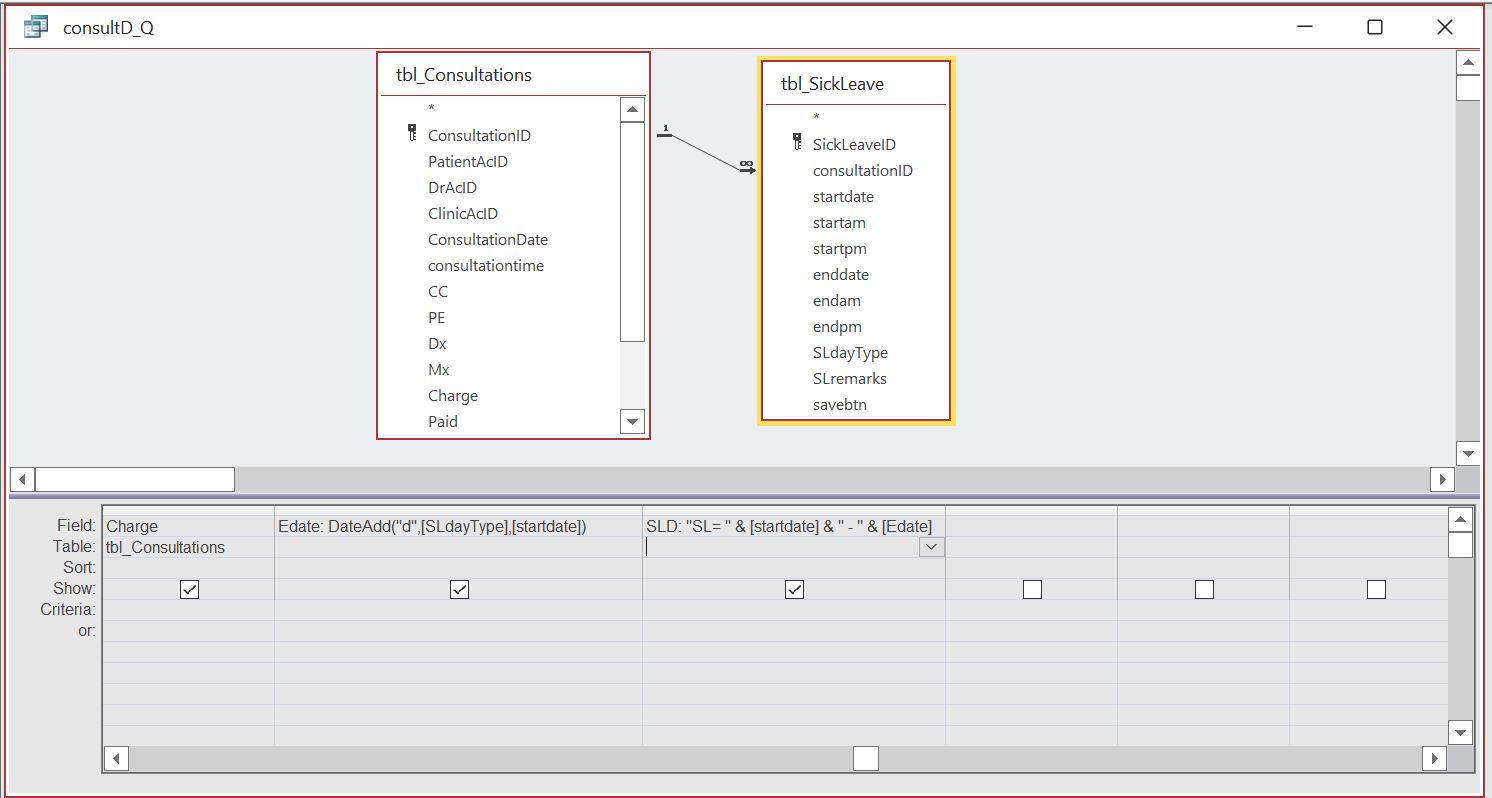Select the endam field
This screenshot has height=798, width=1492.
pyautogui.click(x=836, y=300)
